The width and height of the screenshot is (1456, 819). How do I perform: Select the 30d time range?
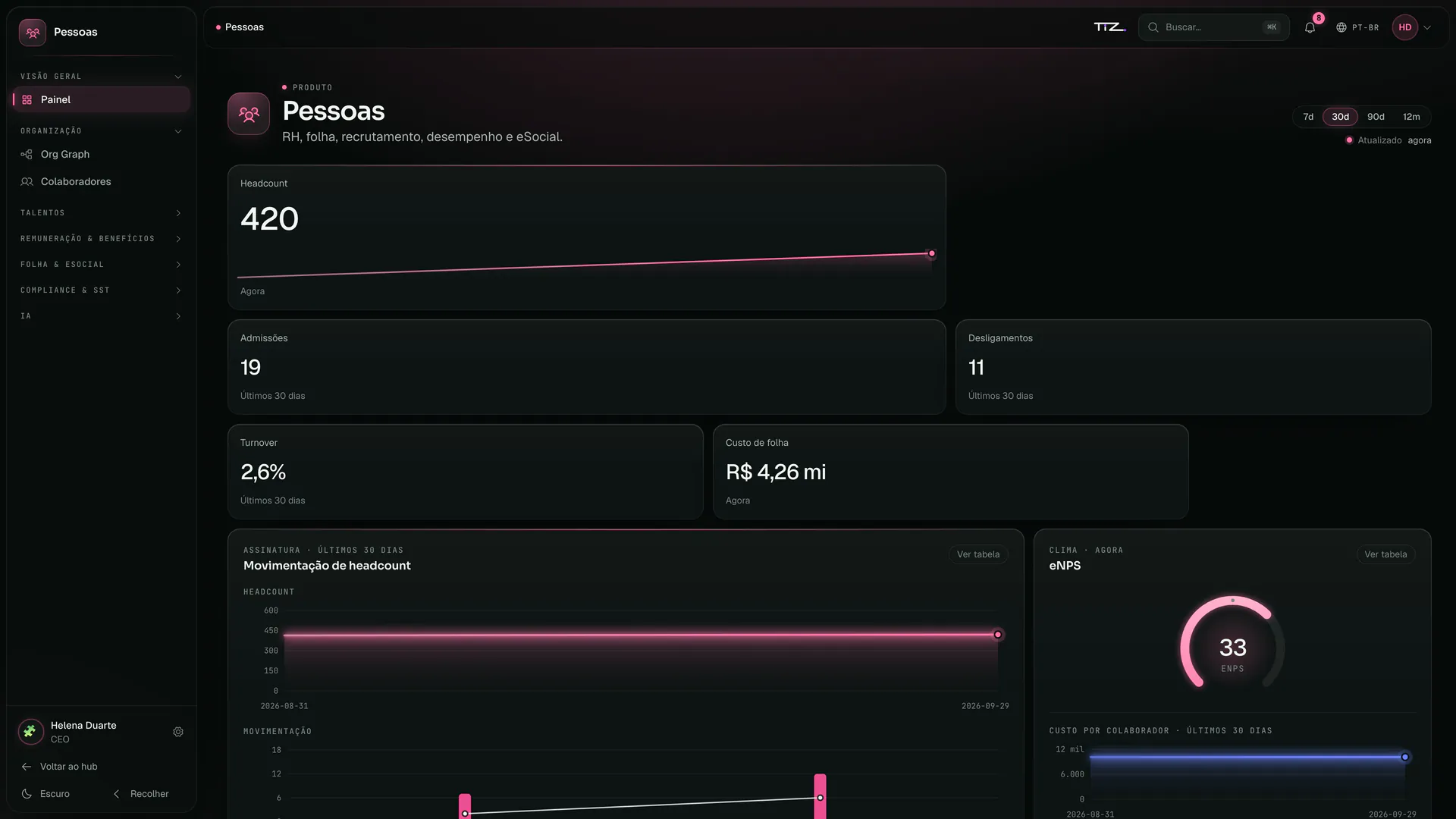(1340, 117)
